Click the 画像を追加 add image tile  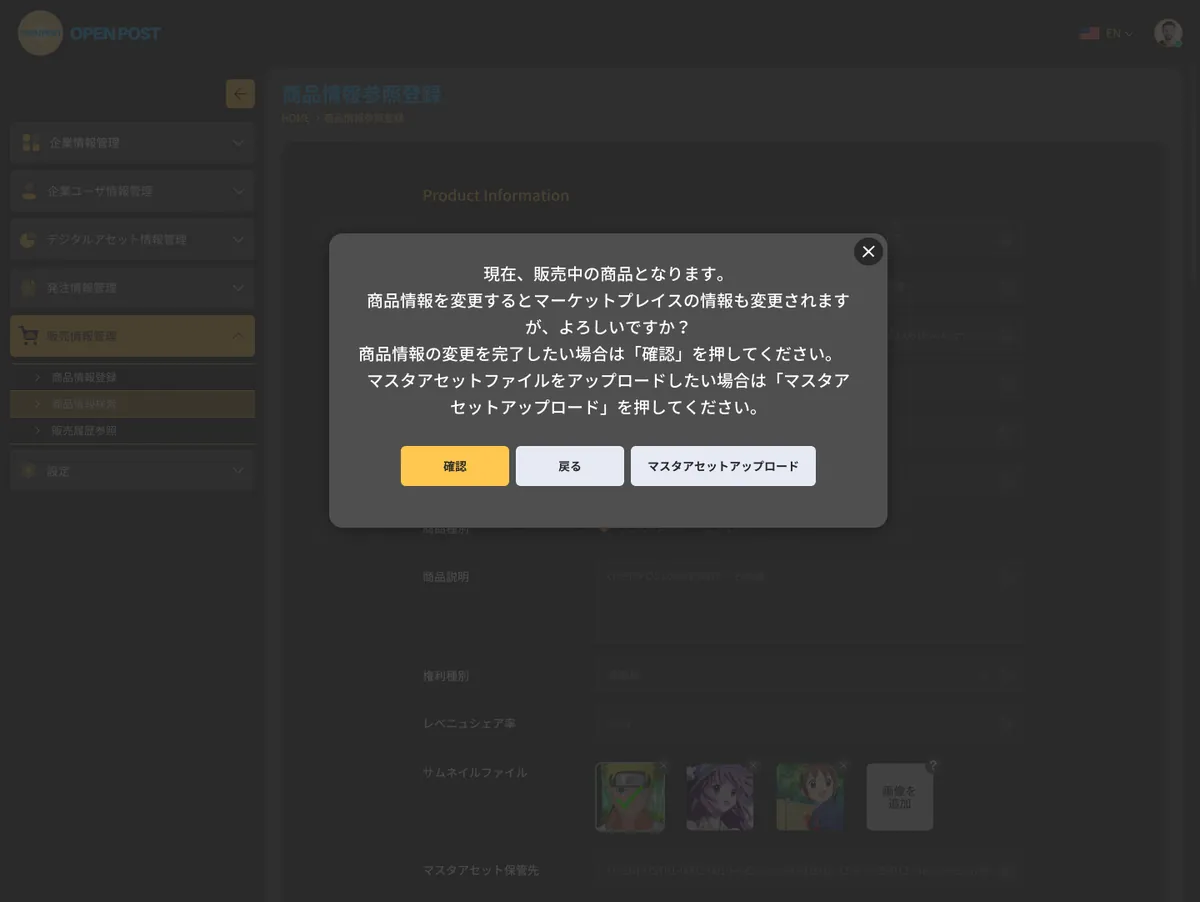[900, 797]
